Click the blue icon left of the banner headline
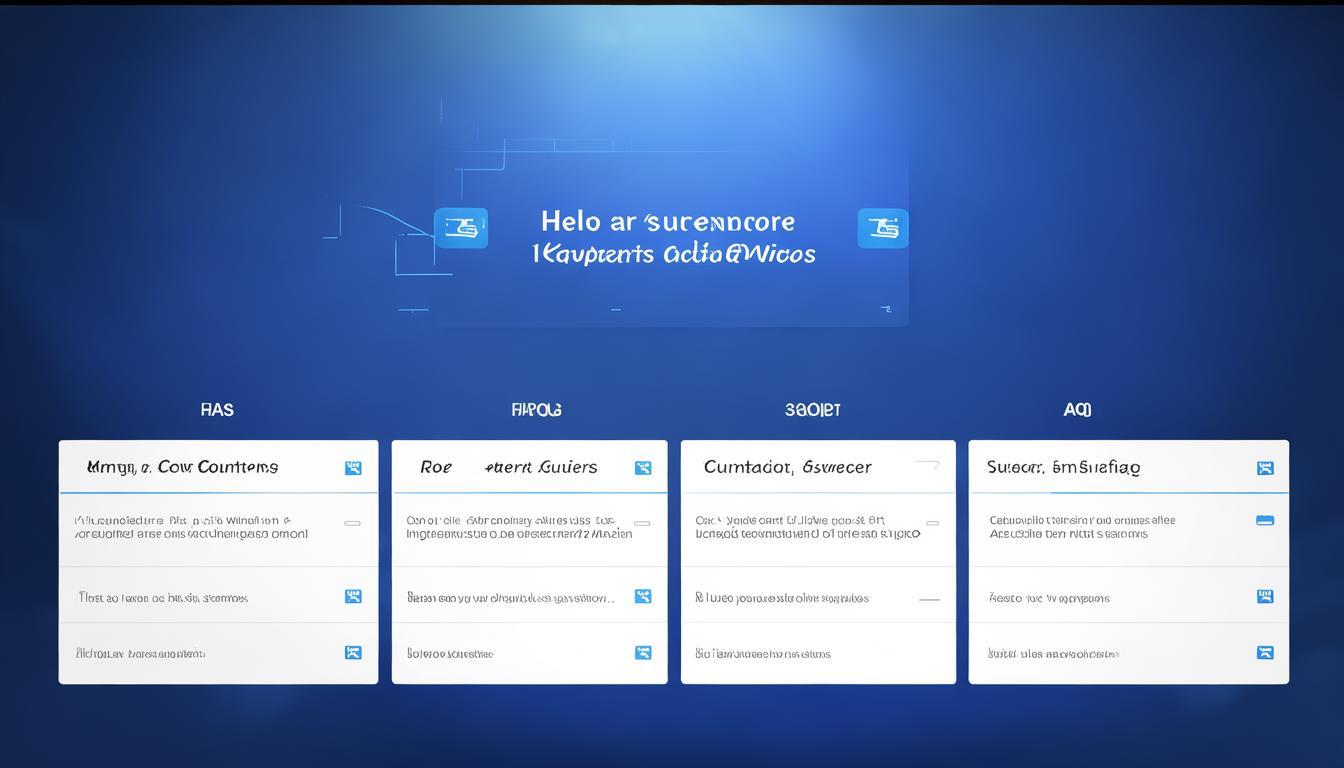1344x768 pixels. [x=461, y=228]
